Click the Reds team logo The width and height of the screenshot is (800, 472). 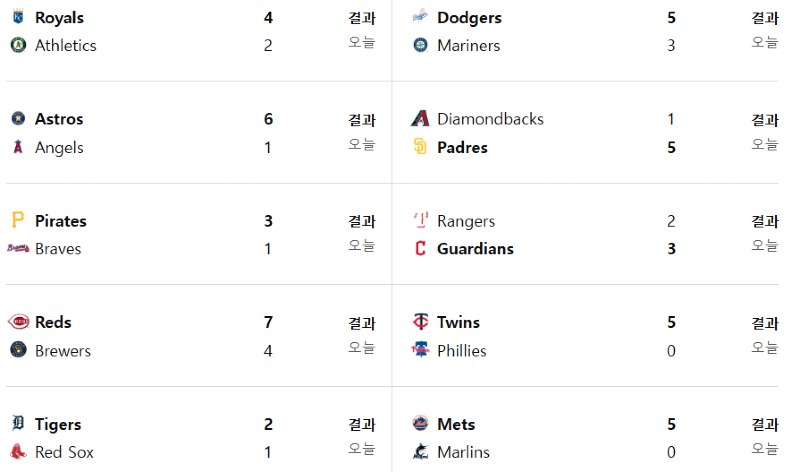point(18,322)
